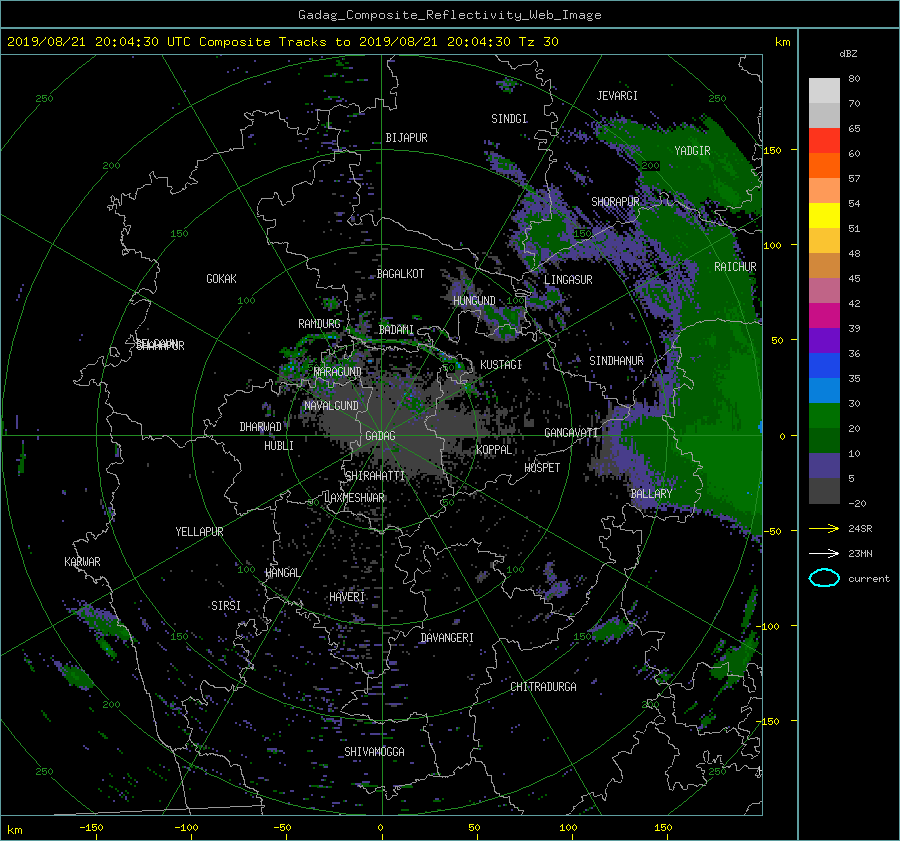900x841 pixels.
Task: Pick the 54 dBZ yellow color swatch
Action: pyautogui.click(x=824, y=215)
